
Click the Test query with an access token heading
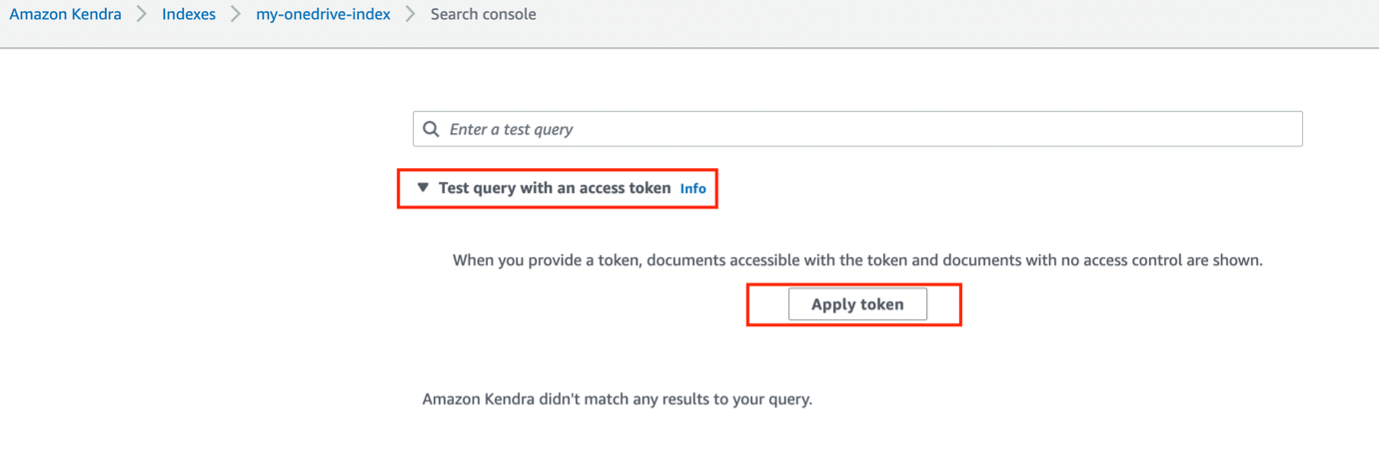click(x=554, y=188)
